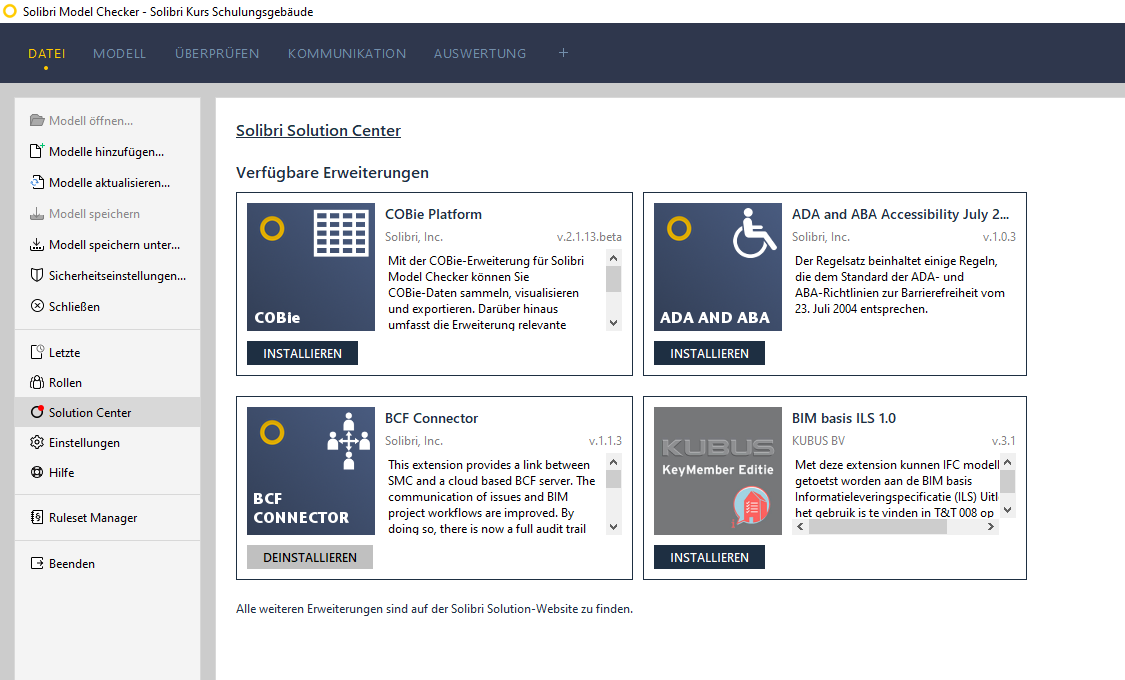
Task: Click the Rollen backpack icon
Action: click(37, 382)
